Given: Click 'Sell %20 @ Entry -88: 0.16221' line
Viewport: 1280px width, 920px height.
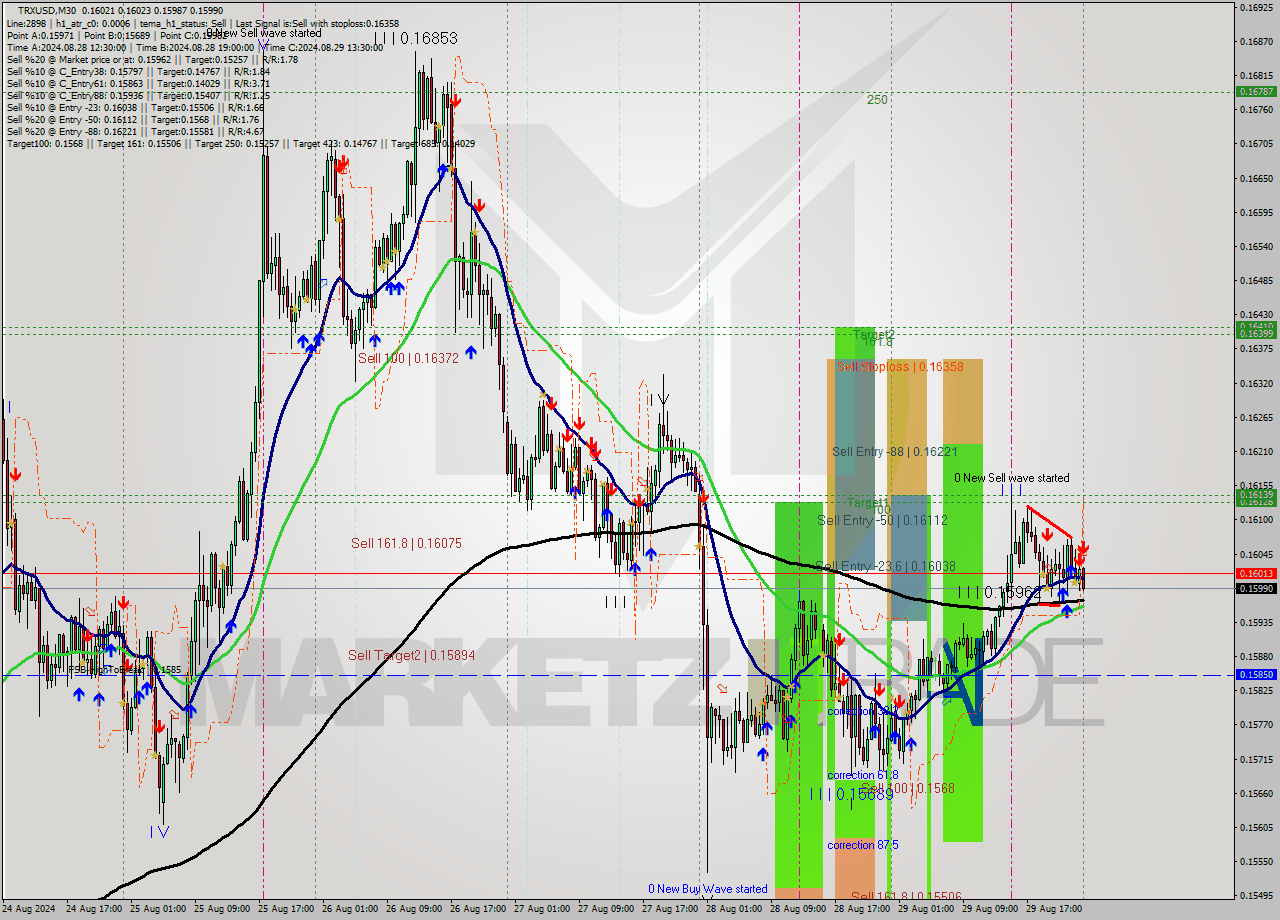Looking at the screenshot, I should pyautogui.click(x=135, y=131).
